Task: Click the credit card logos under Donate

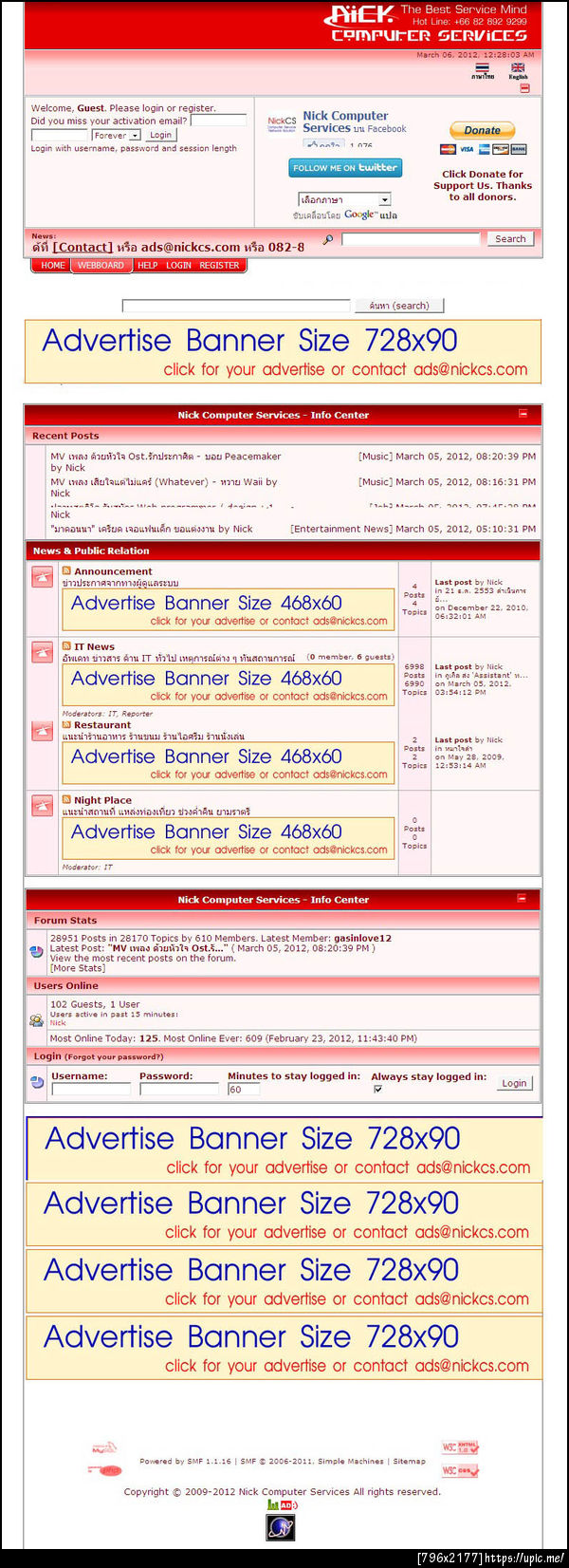Action: pyautogui.click(x=483, y=149)
